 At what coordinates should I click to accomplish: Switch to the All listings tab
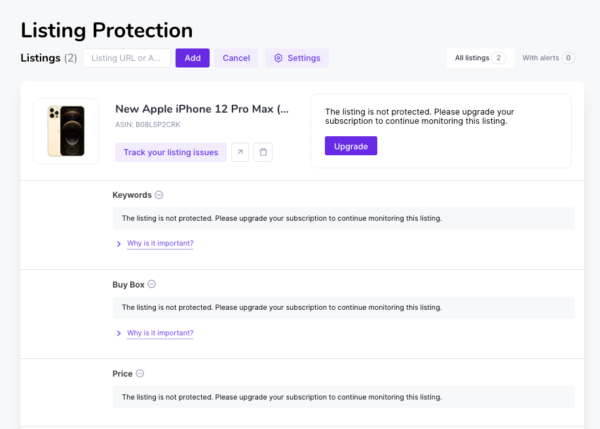[x=480, y=58]
